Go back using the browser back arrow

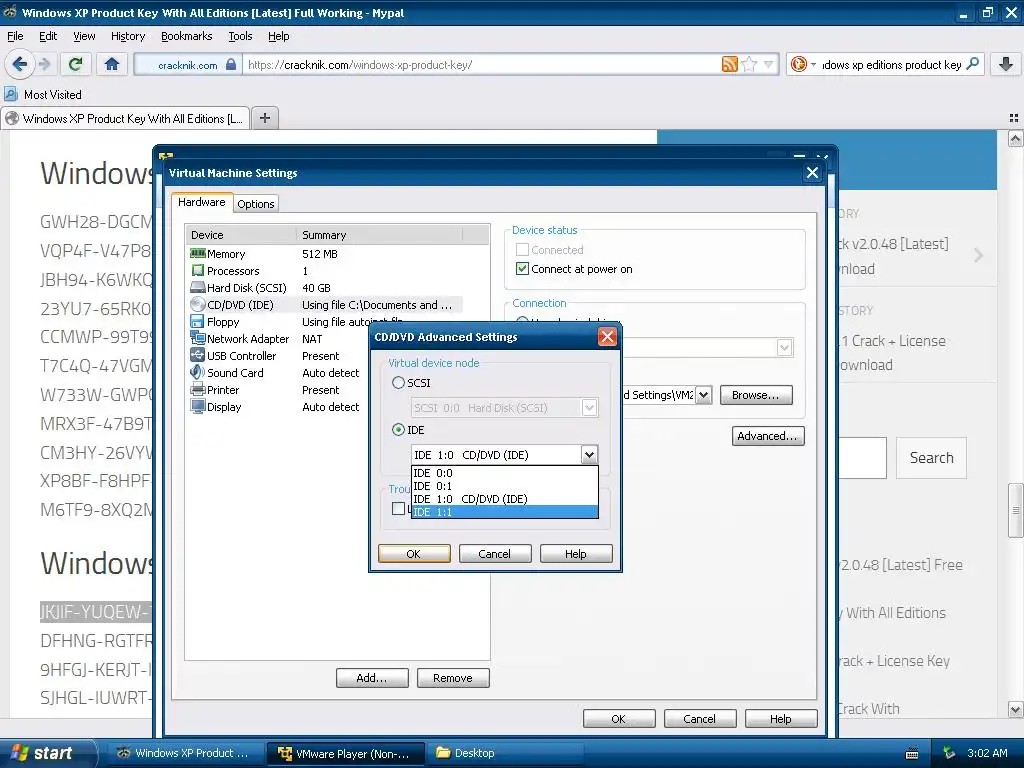[20, 64]
